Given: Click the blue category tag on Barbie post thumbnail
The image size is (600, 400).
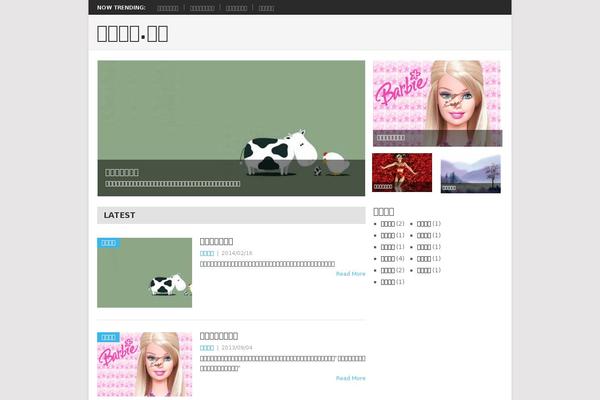Looking at the screenshot, I should tap(108, 337).
